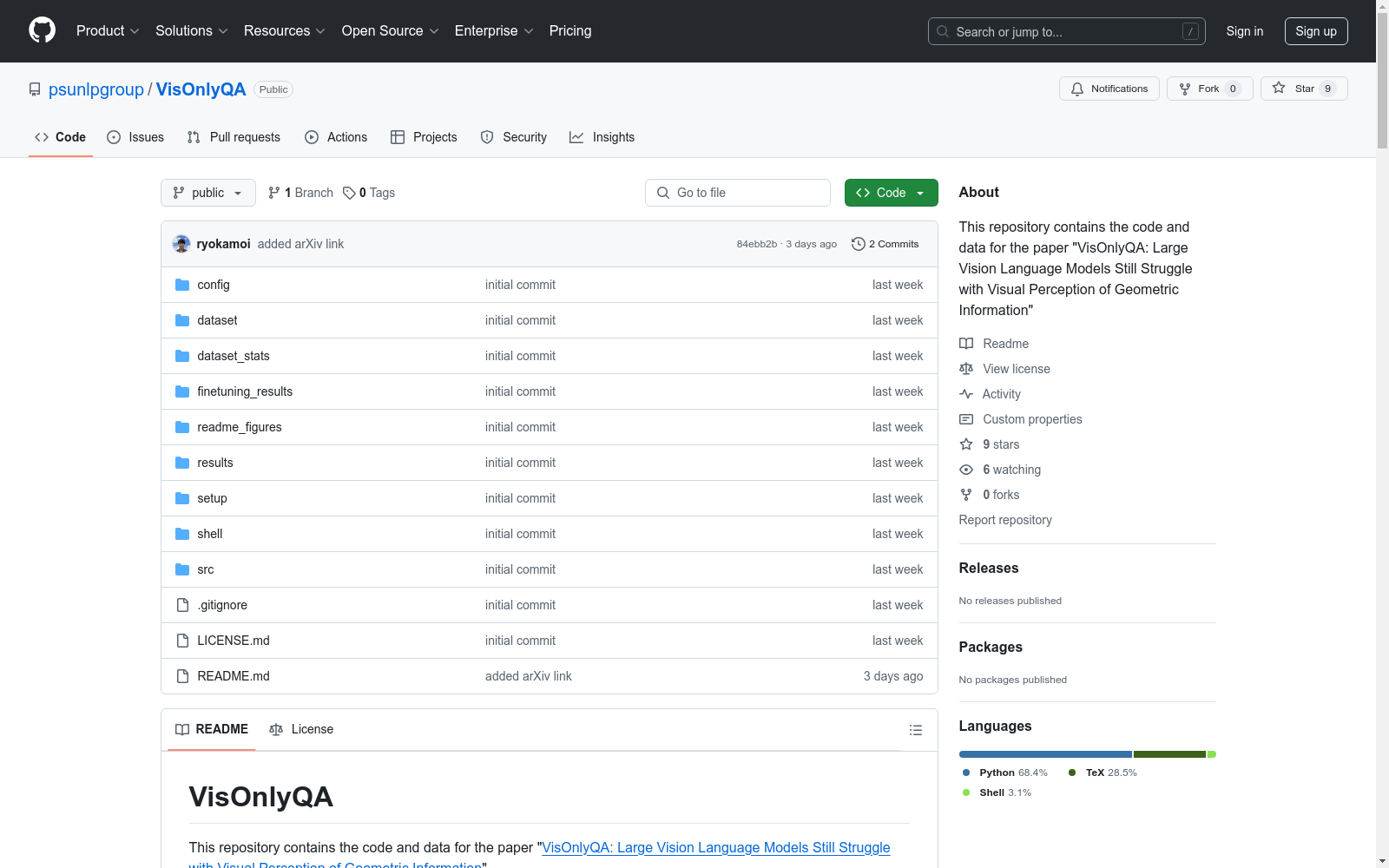Click the GitHub logo
Image resolution: width=1389 pixels, height=868 pixels.
click(x=42, y=30)
